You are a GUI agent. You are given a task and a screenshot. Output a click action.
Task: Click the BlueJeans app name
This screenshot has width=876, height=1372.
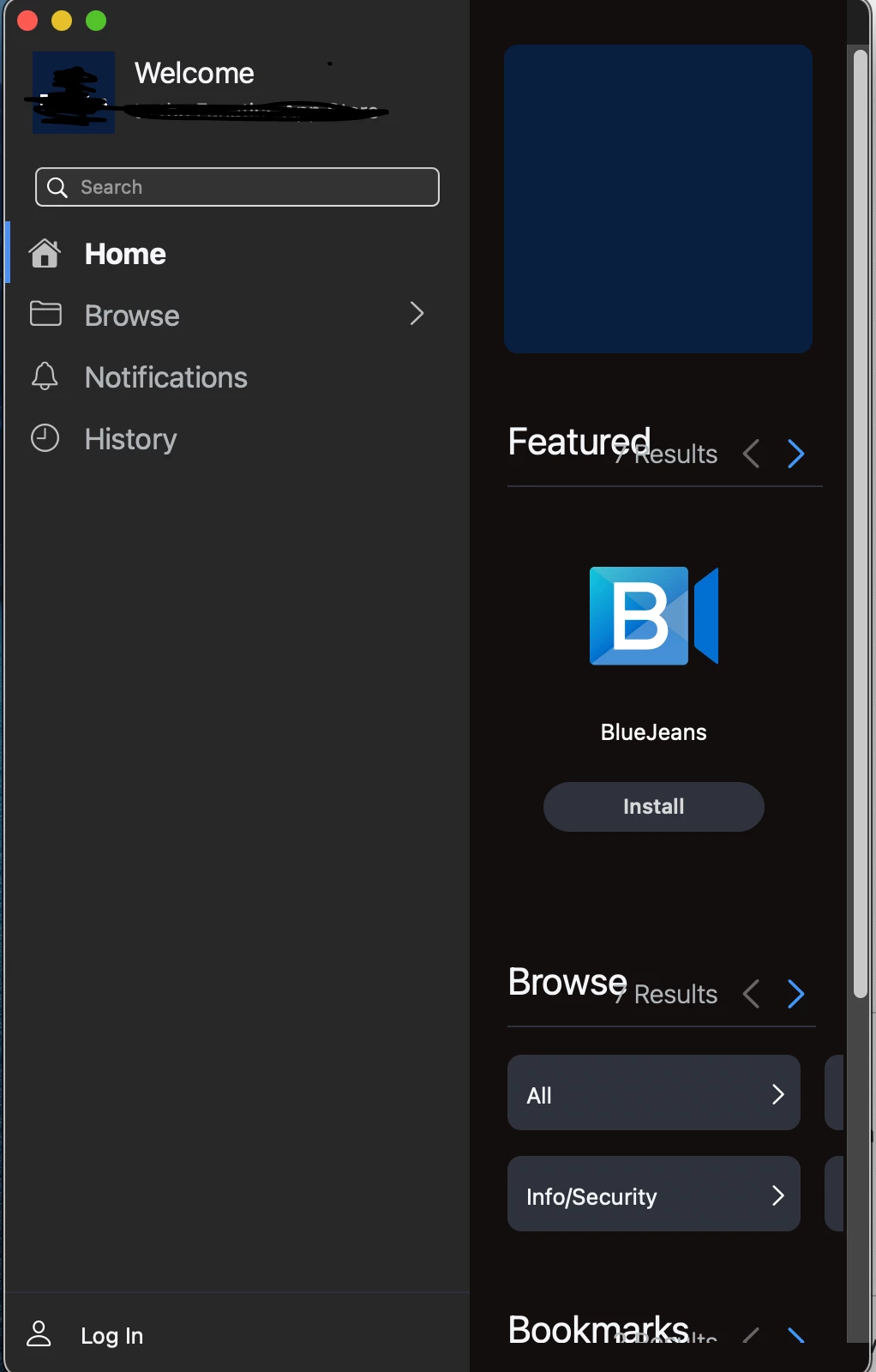[654, 732]
